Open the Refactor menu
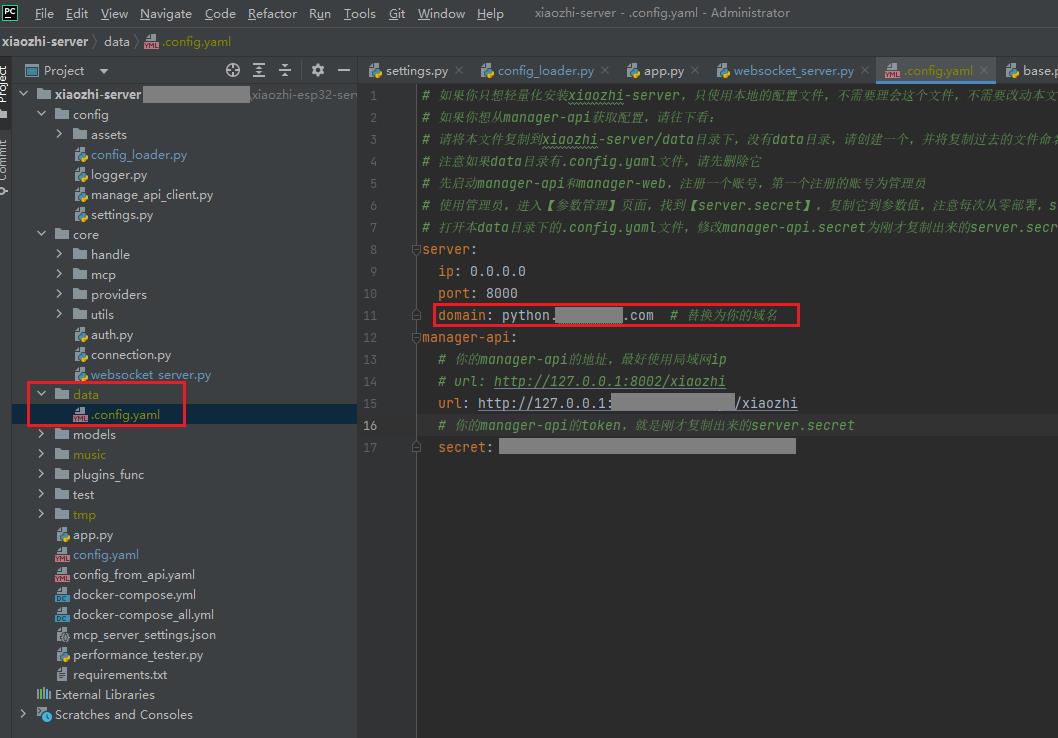 [x=272, y=14]
